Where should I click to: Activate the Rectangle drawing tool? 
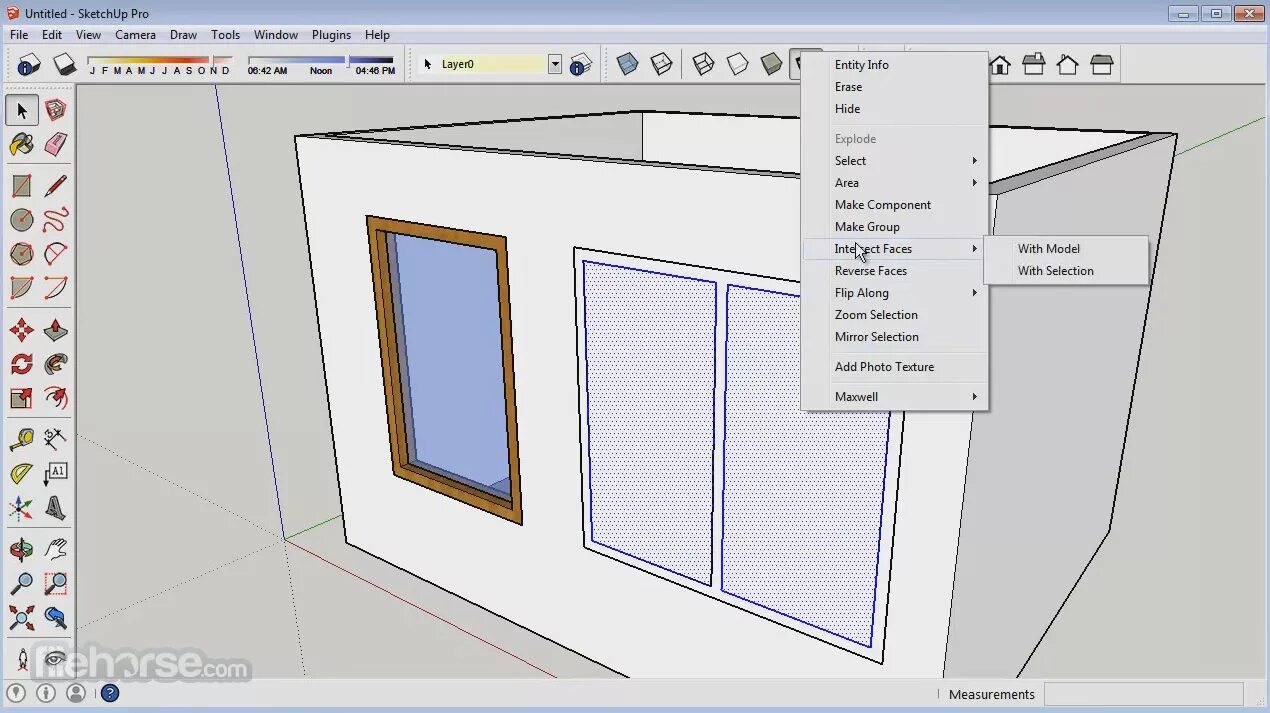point(22,186)
